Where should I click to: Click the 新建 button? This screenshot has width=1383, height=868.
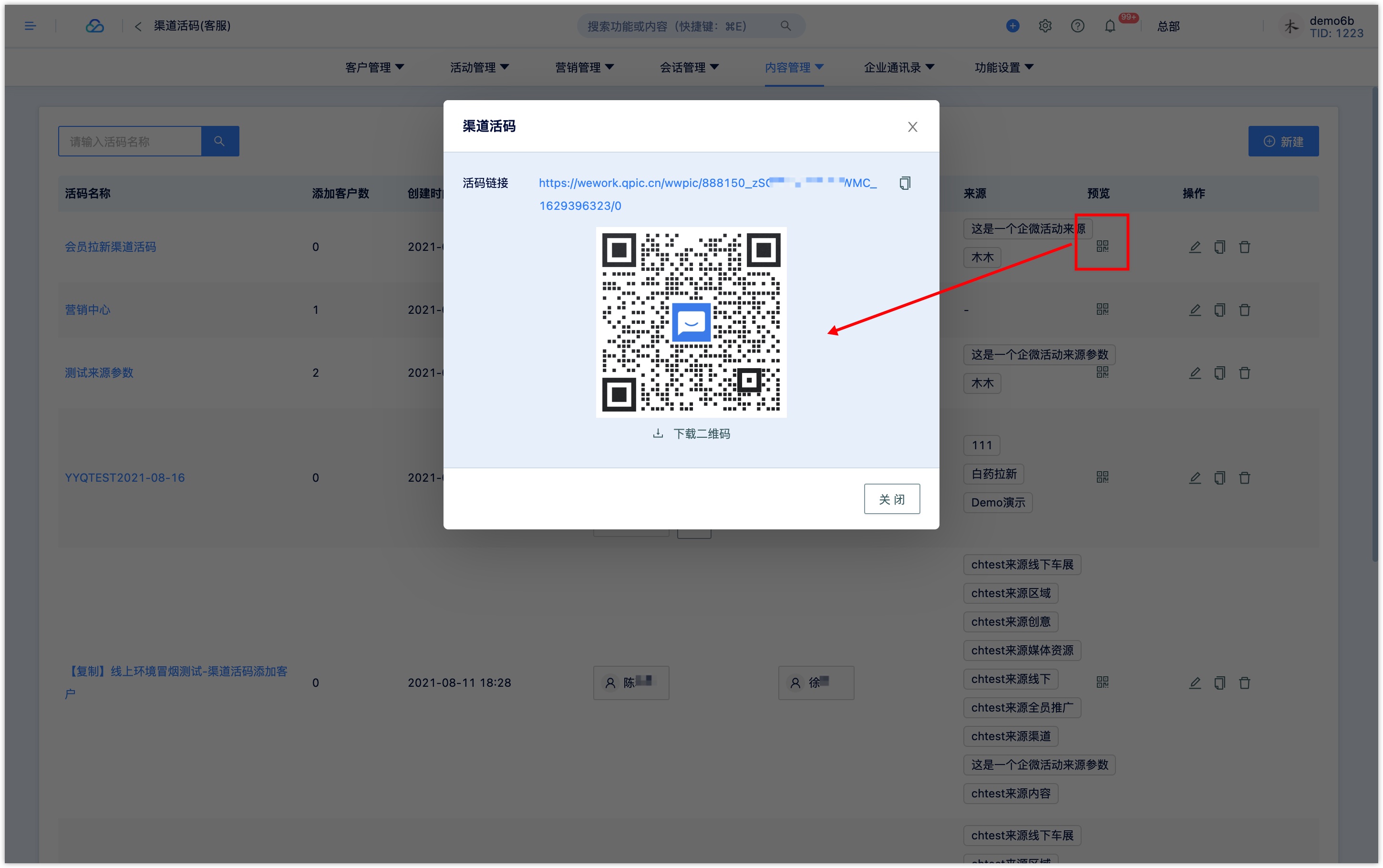[1283, 141]
